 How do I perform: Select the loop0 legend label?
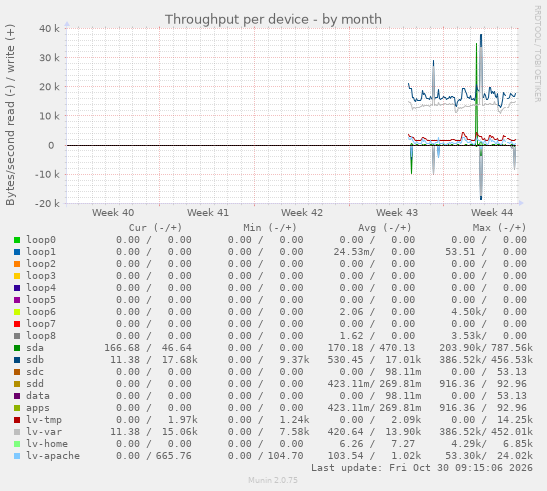click(41, 240)
